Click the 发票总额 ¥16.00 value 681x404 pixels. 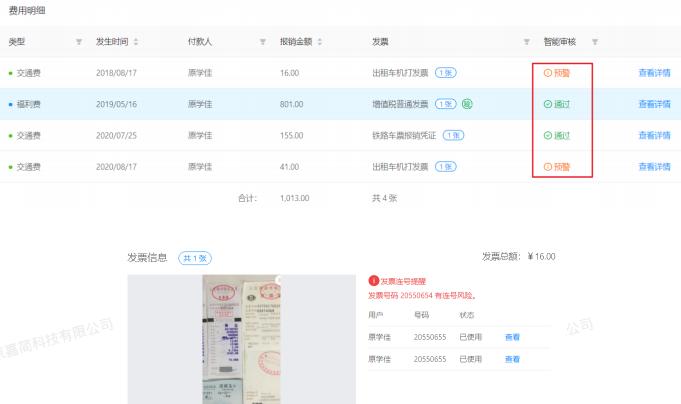click(542, 256)
